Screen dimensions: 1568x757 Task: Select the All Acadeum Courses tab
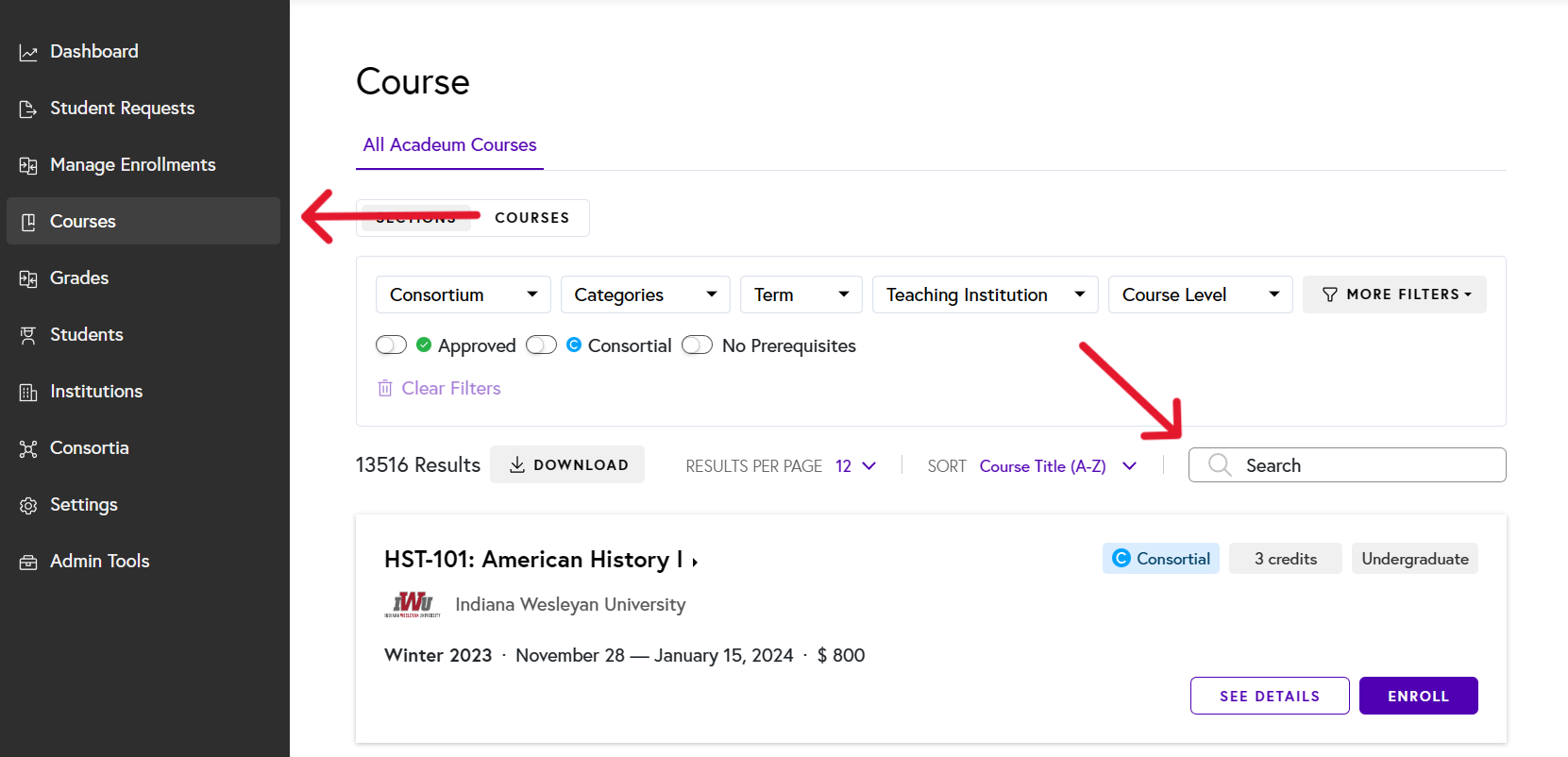449,144
